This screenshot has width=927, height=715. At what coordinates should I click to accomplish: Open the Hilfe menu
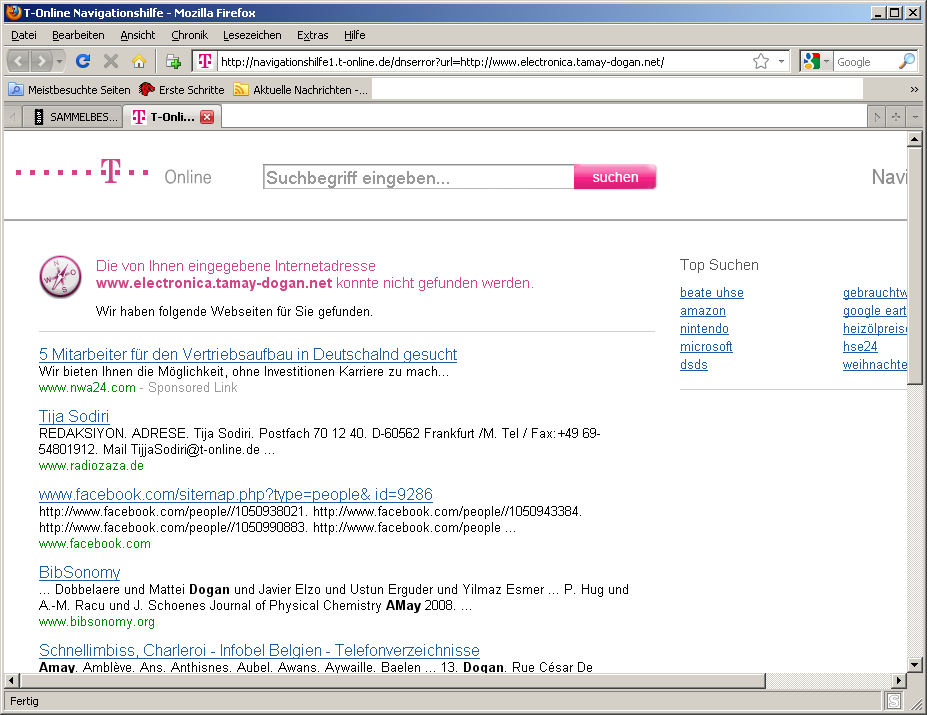(355, 35)
